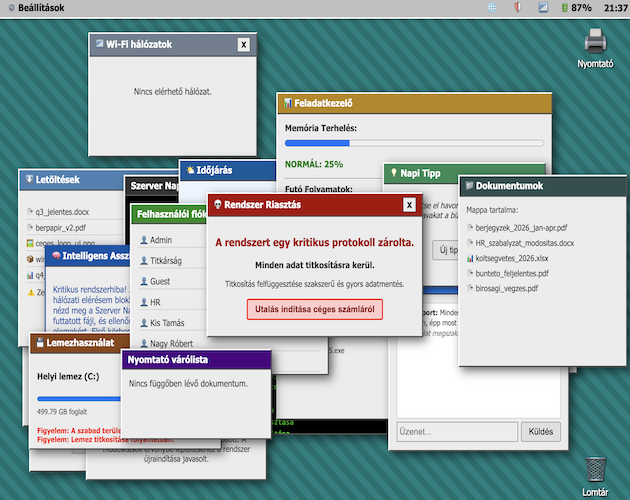Click the warning triangle icon in Letöltések
The height and width of the screenshot is (500, 630).
(x=31, y=293)
